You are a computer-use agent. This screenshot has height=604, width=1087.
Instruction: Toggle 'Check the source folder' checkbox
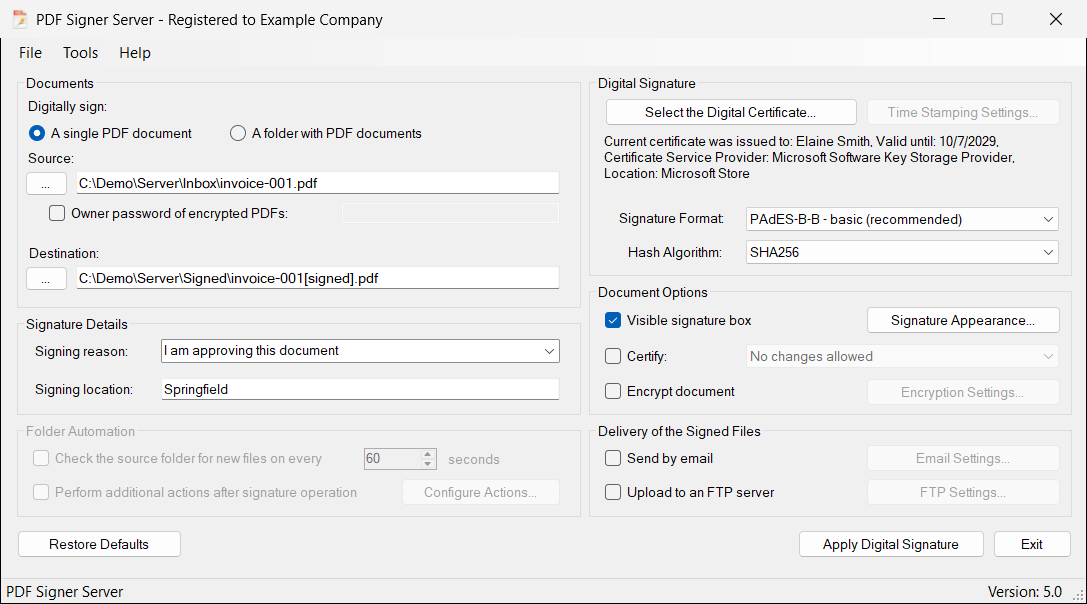[x=41, y=458]
